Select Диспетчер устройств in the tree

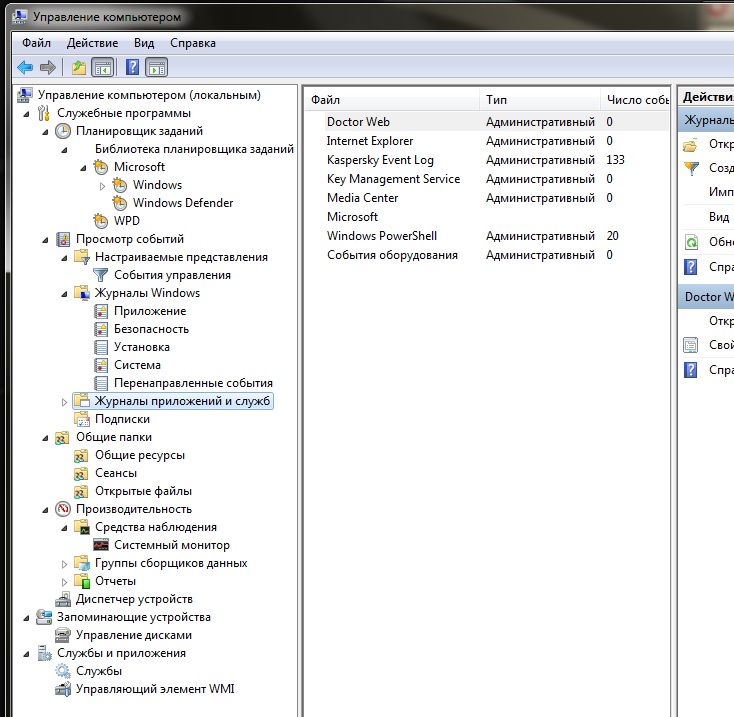pyautogui.click(x=134, y=599)
